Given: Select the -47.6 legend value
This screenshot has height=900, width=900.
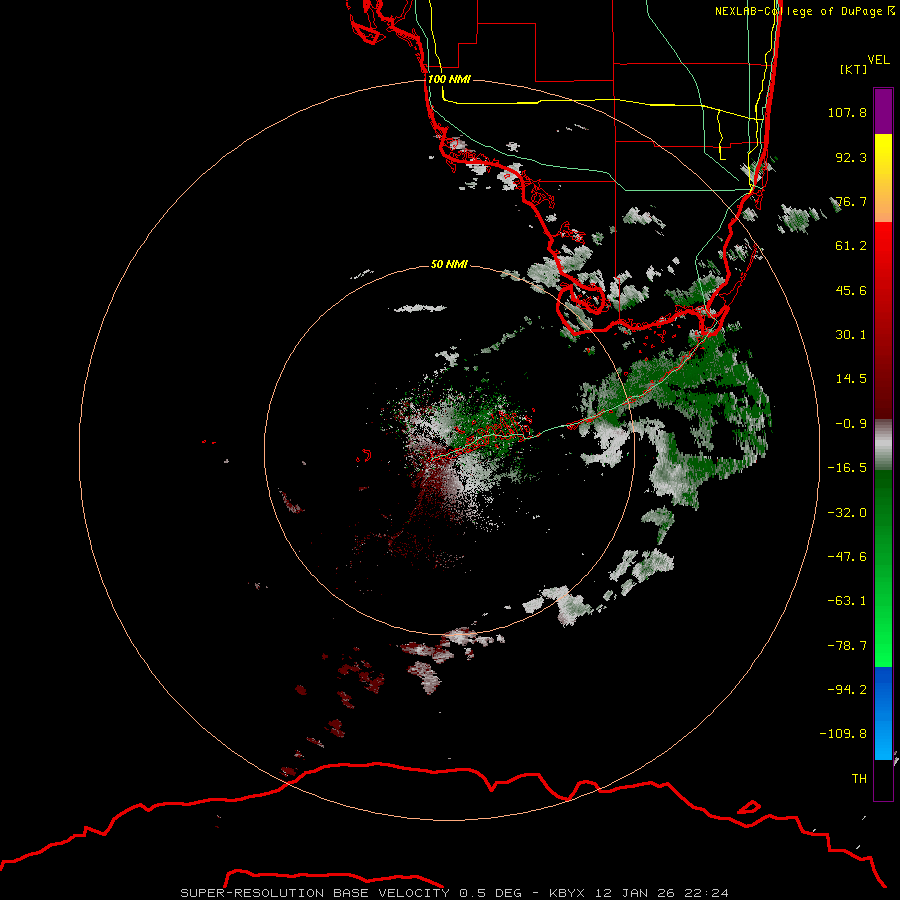Looking at the screenshot, I should [847, 557].
